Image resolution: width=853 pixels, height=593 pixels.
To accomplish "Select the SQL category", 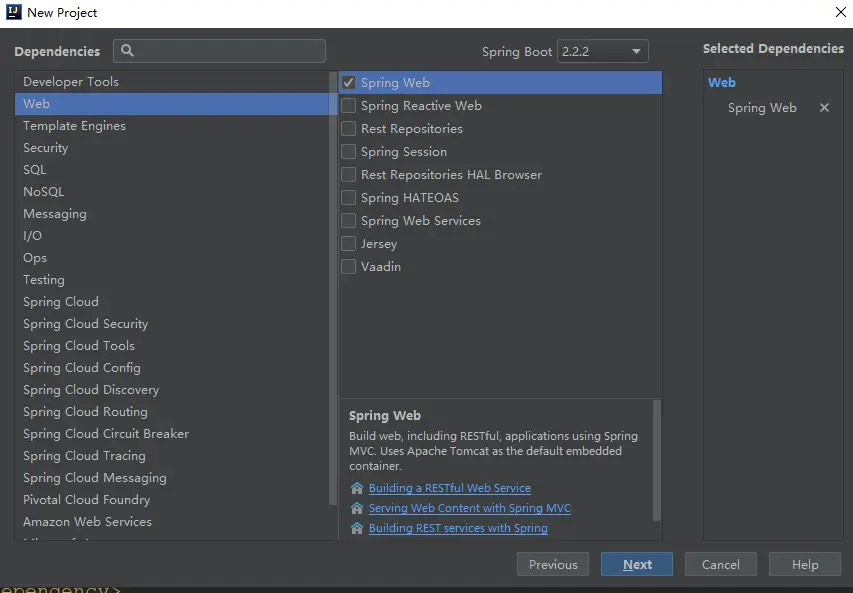I will pyautogui.click(x=172, y=170).
